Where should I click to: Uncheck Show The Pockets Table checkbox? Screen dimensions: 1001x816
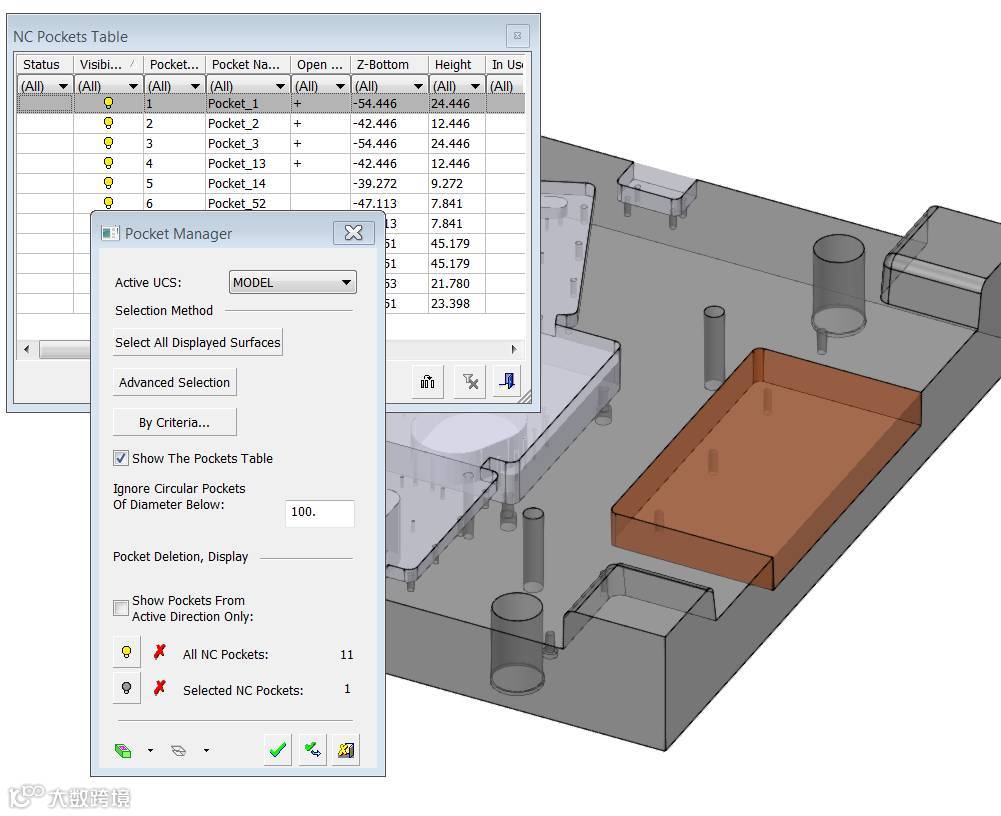121,458
